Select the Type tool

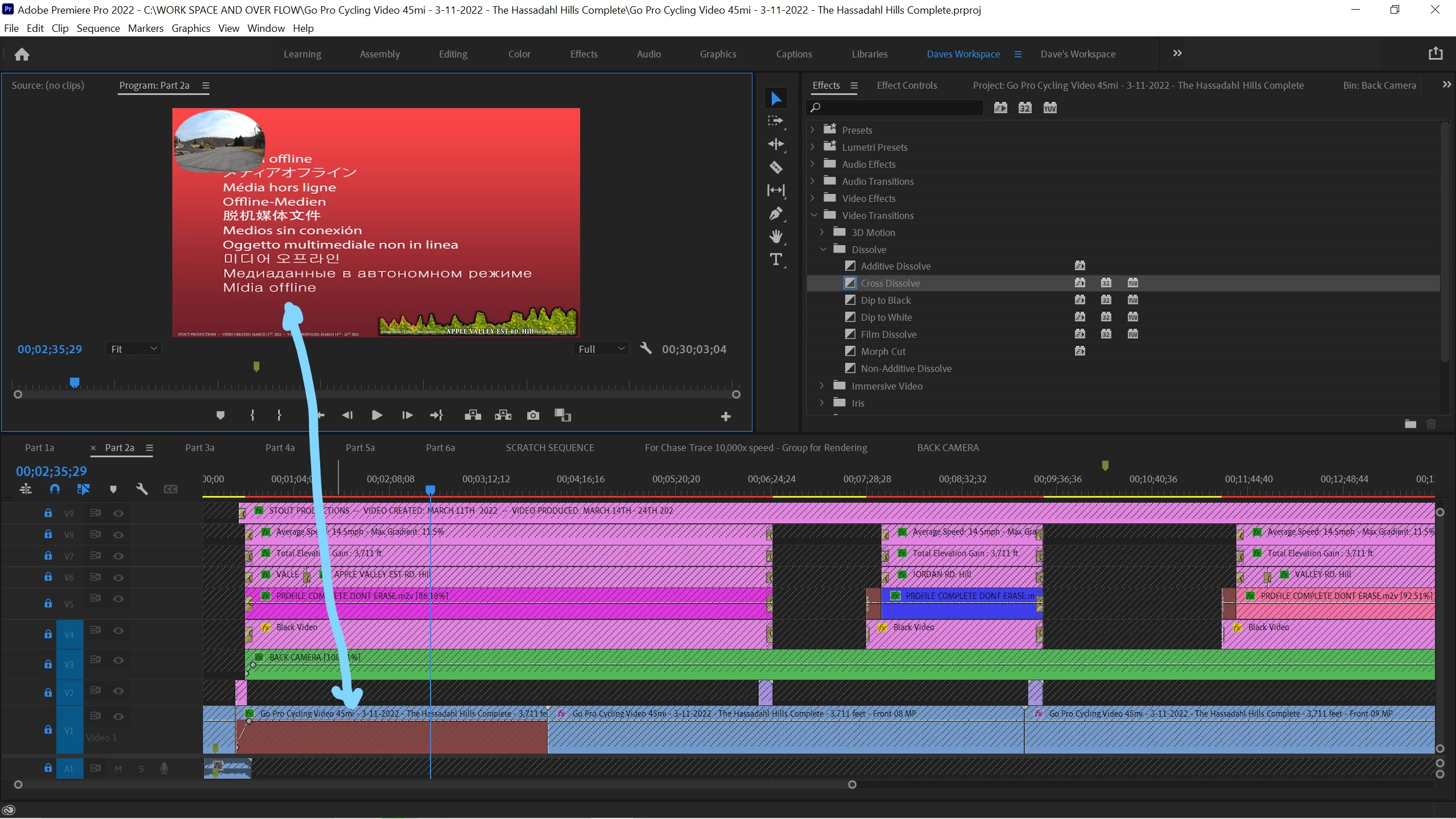[776, 260]
